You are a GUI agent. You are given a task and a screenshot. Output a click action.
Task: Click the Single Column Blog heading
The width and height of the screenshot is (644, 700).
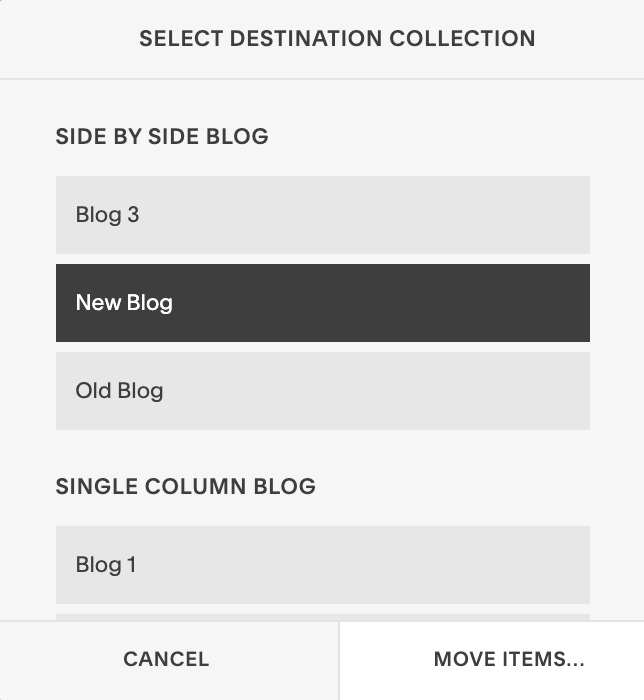pyautogui.click(x=186, y=486)
